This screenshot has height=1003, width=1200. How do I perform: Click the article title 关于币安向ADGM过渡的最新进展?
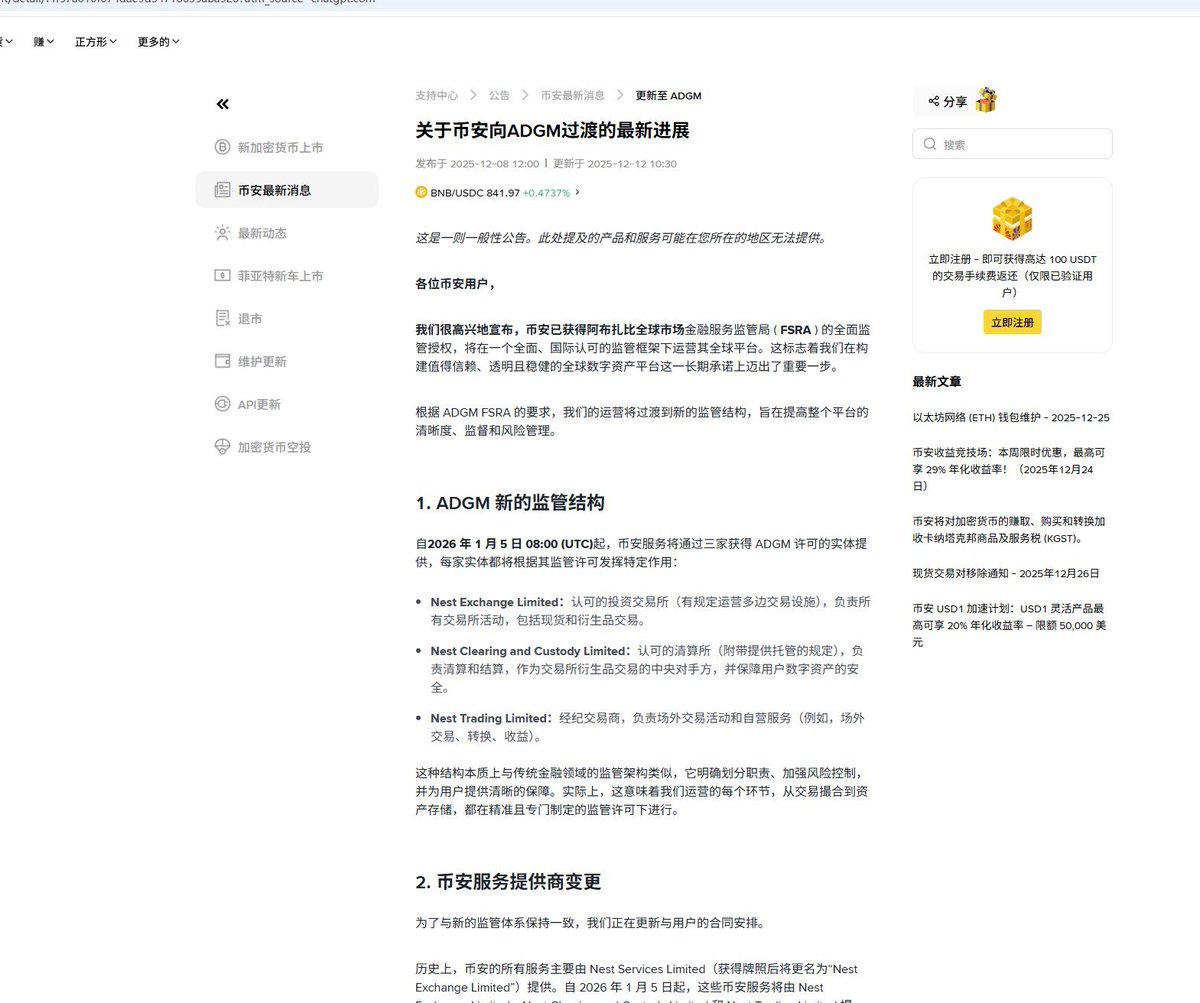[553, 131]
